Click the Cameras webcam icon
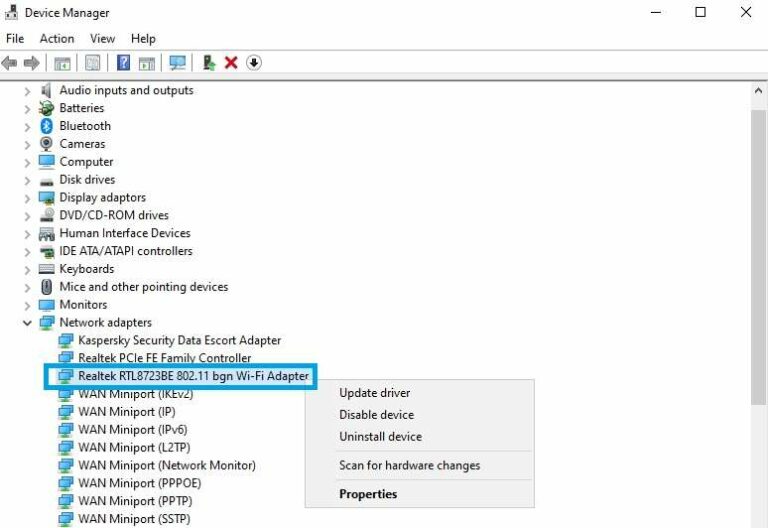This screenshot has height=528, width=768. [x=47, y=144]
